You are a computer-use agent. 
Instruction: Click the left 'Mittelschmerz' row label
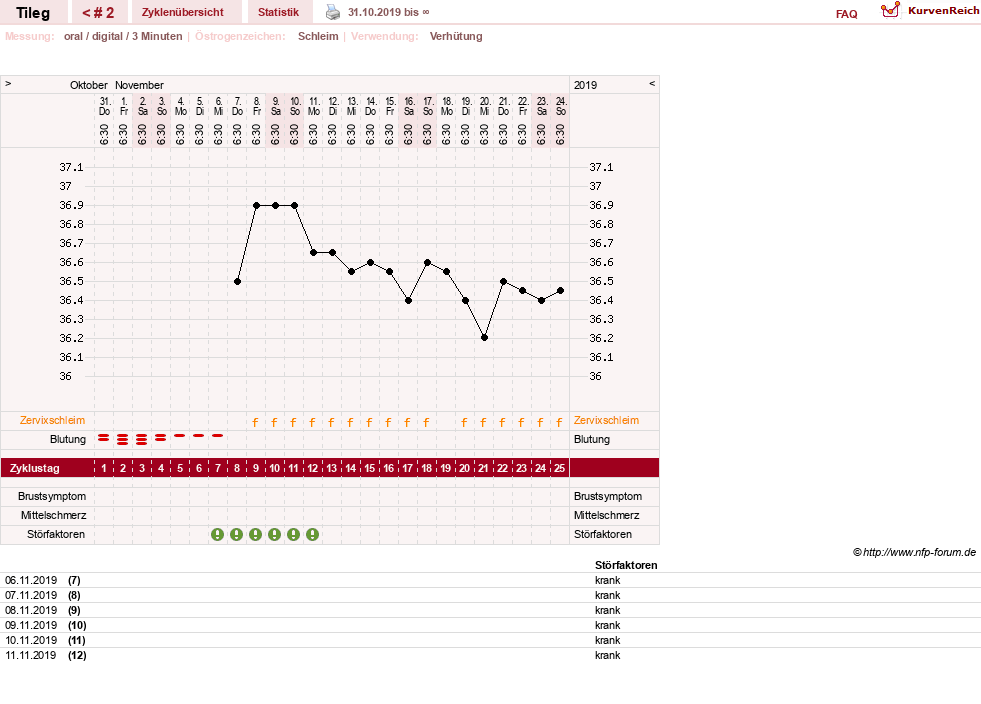pos(53,516)
